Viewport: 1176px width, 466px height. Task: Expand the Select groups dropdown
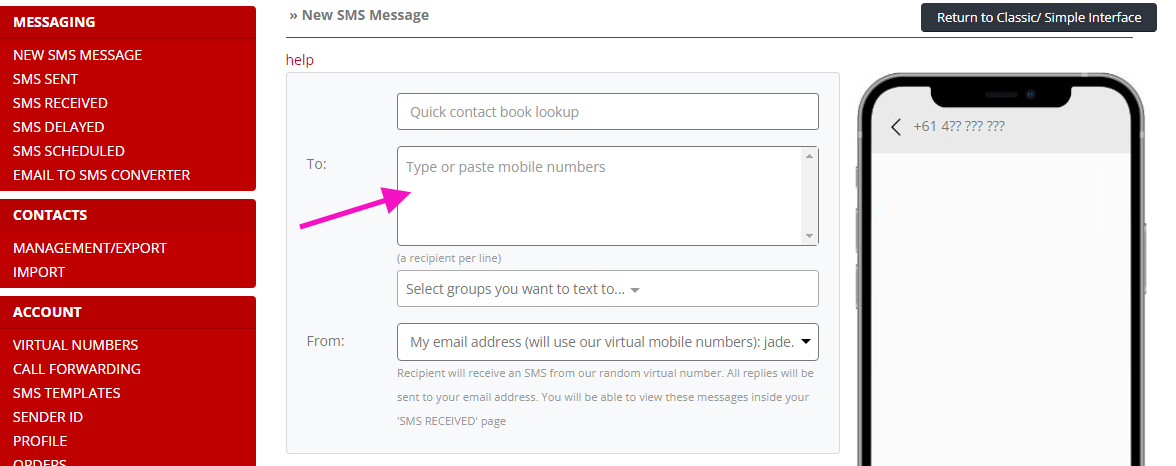coord(608,289)
